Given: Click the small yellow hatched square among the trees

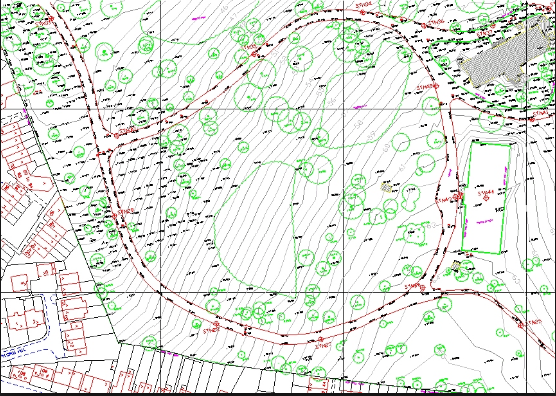Looking at the screenshot, I should [x=386, y=187].
